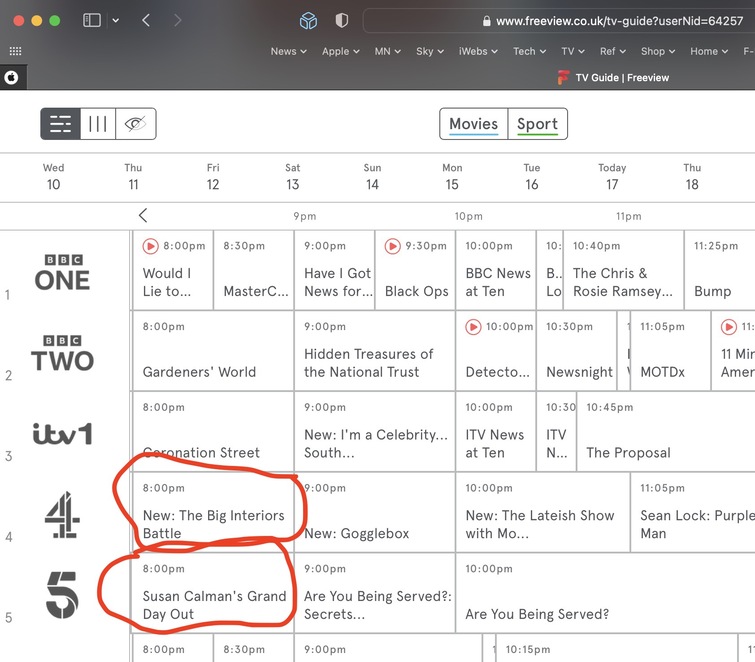
Task: Click the browser forward arrow
Action: (178, 20)
